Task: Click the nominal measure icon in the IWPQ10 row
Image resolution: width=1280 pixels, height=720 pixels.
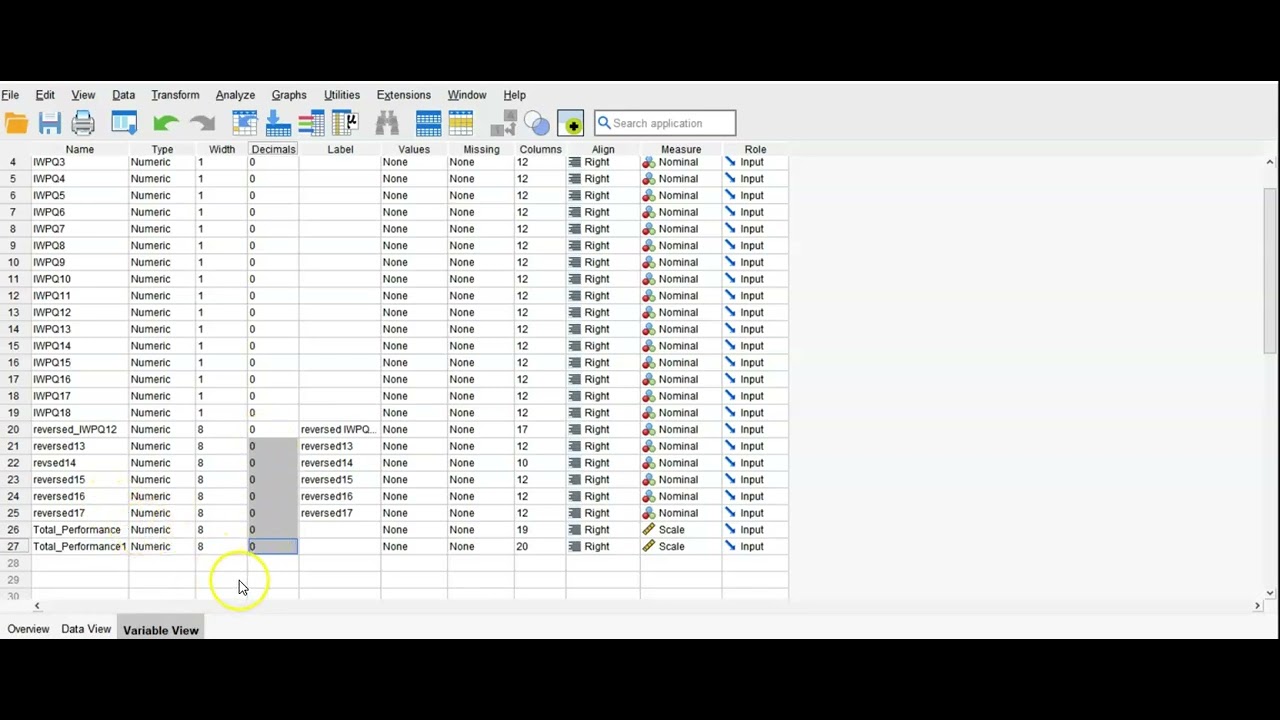Action: pyautogui.click(x=649, y=279)
